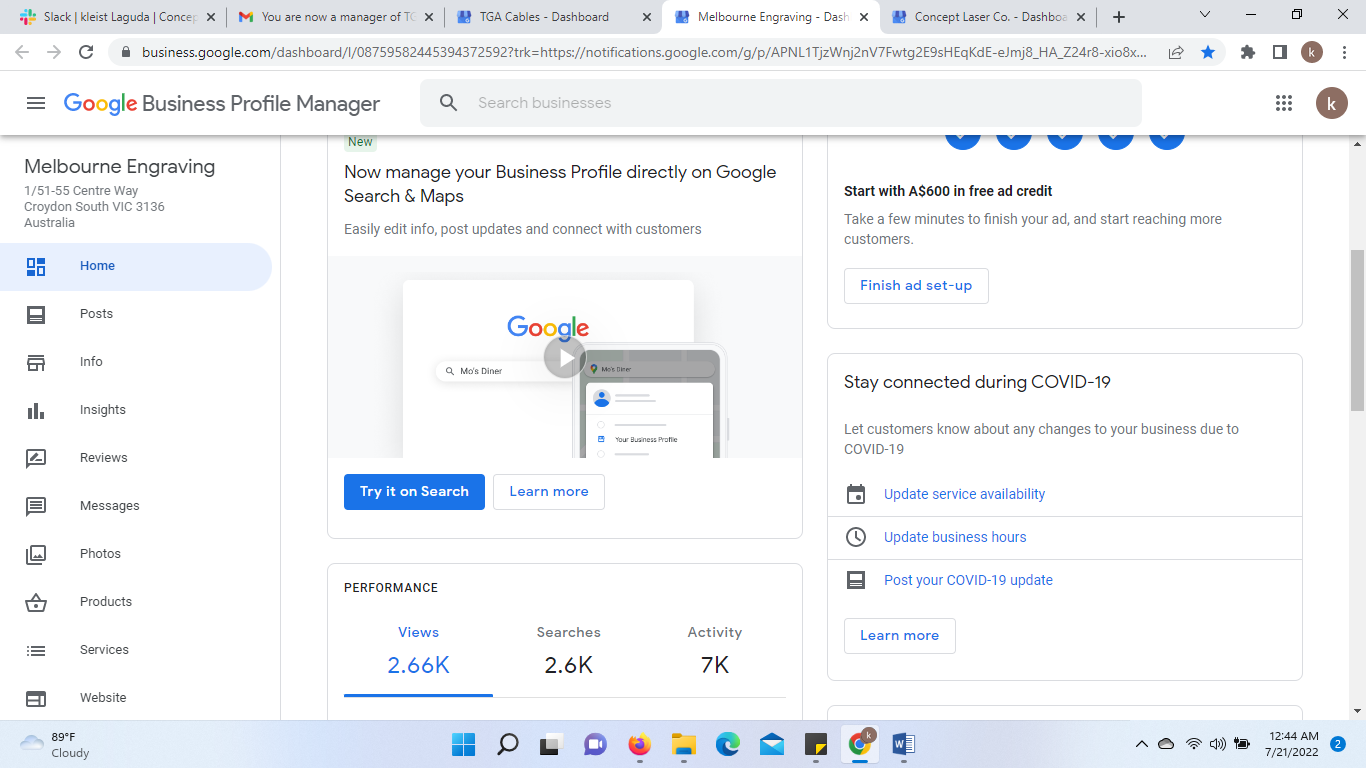Image resolution: width=1366 pixels, height=768 pixels.
Task: Open the Update business hours link
Action: point(955,537)
